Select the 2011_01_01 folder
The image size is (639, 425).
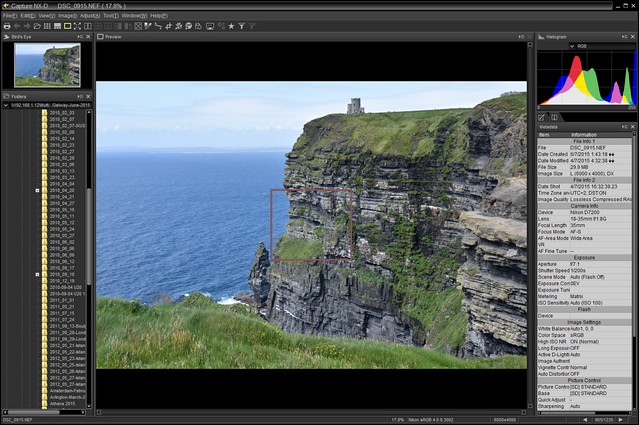click(x=62, y=300)
